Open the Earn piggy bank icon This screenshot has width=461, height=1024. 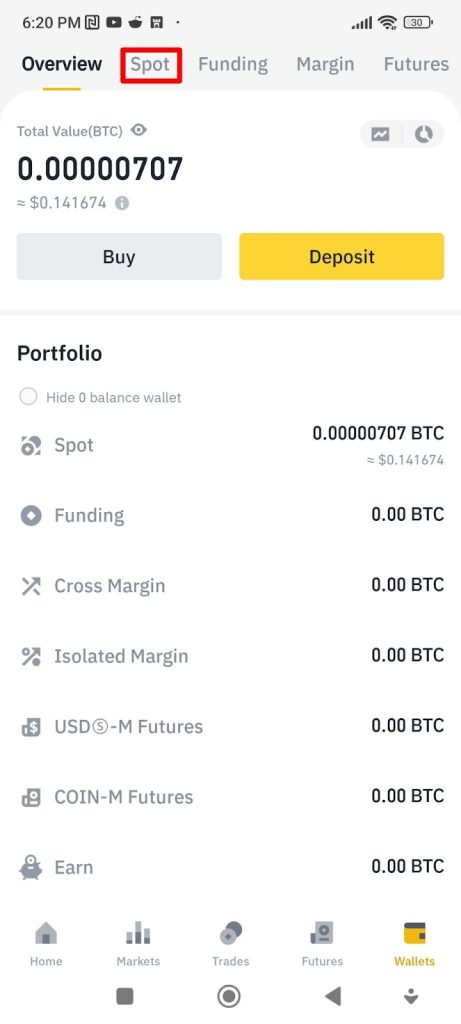point(31,867)
